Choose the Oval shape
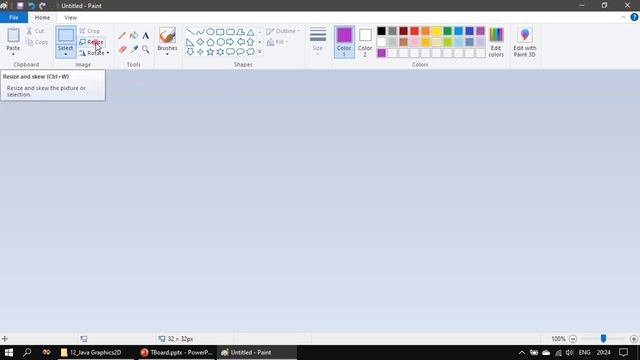Screen dimensions: 640x360 point(210,32)
